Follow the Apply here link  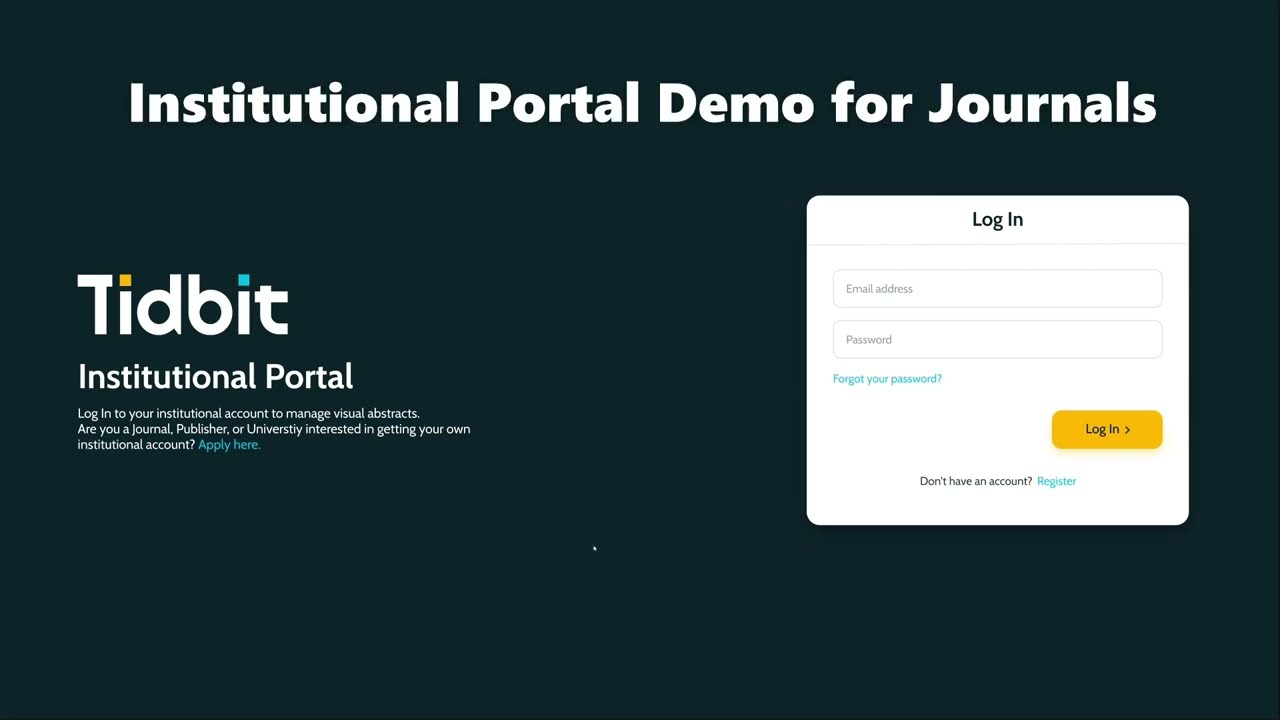[x=229, y=445]
